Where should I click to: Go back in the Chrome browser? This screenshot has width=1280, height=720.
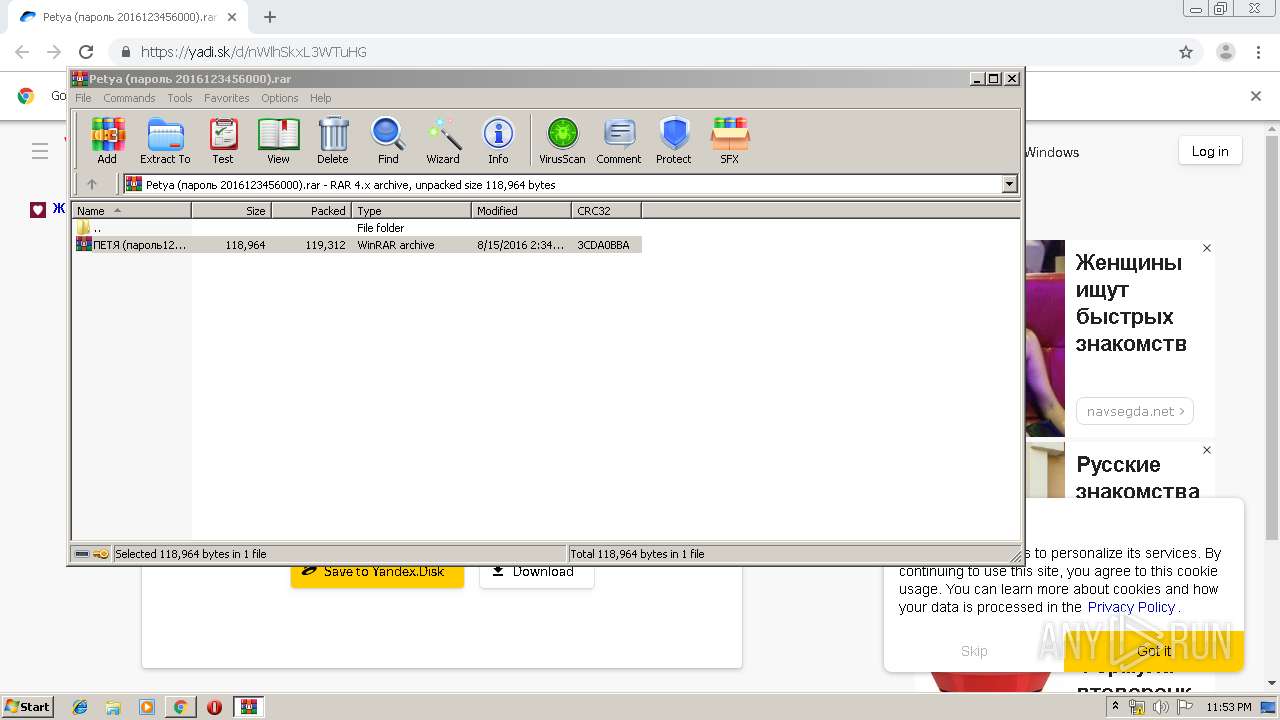point(22,52)
